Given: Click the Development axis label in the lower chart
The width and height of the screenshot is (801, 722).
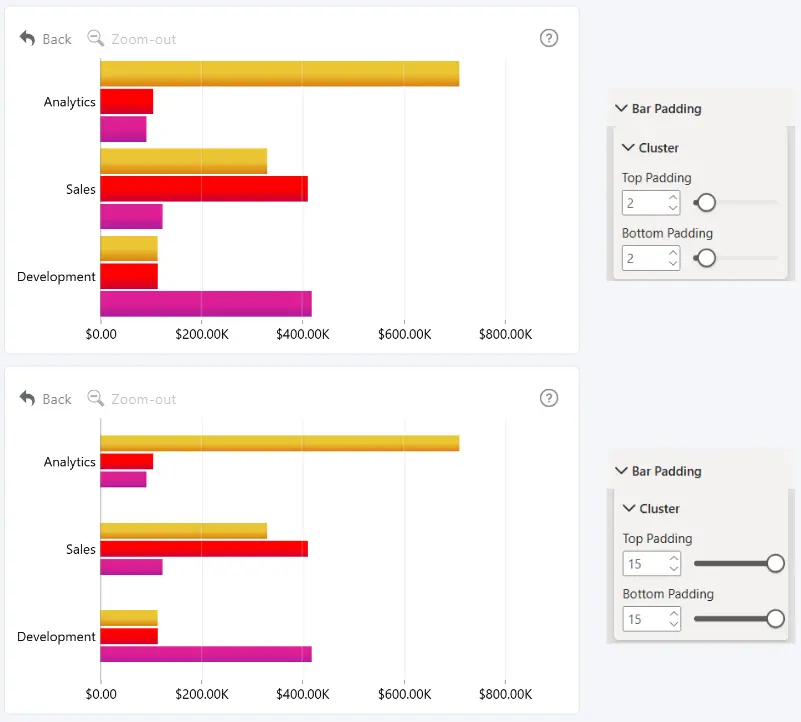Looking at the screenshot, I should tap(56, 637).
